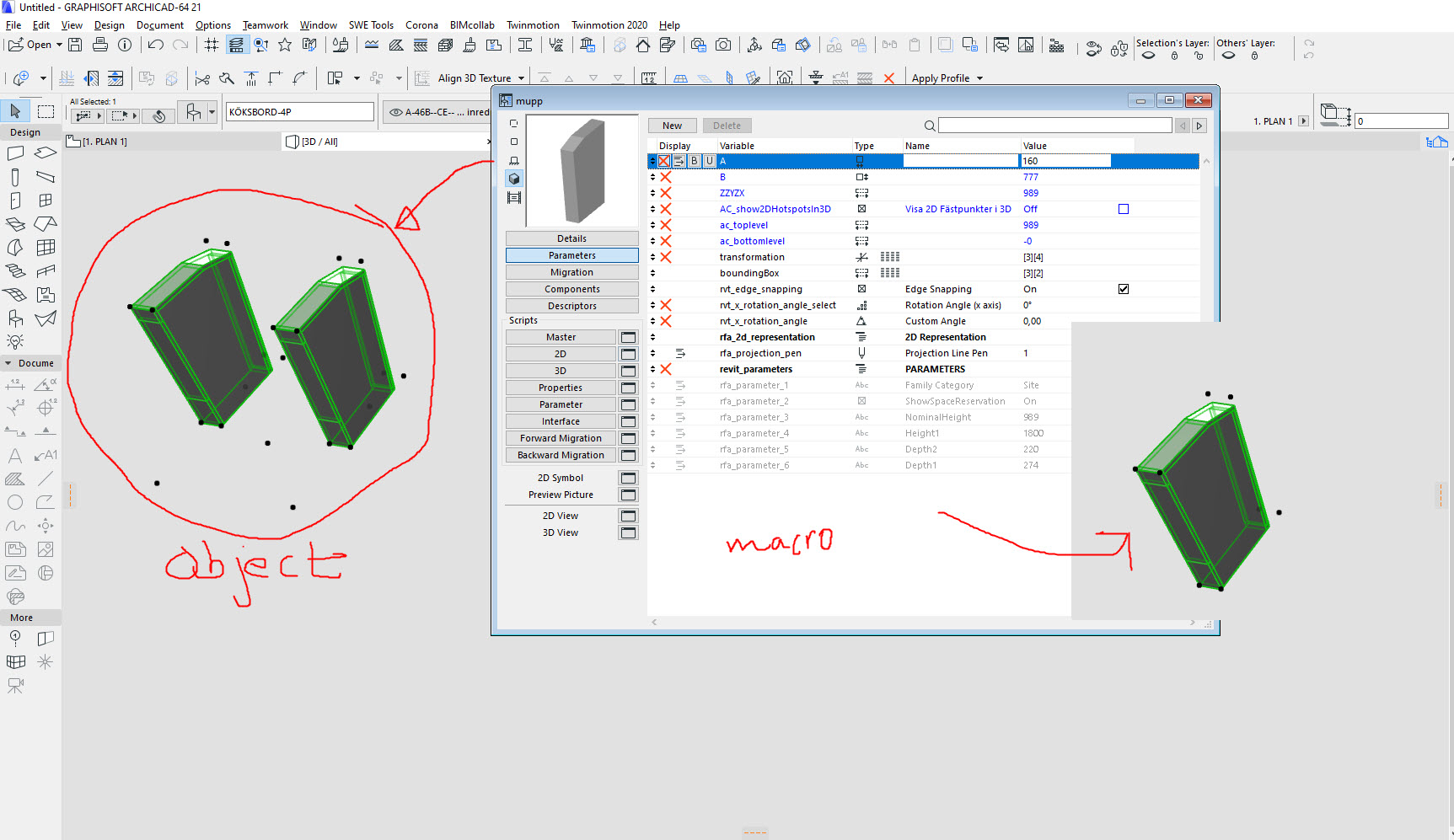1454x840 pixels.
Task: Click the Save floppy disk icon
Action: (75, 45)
